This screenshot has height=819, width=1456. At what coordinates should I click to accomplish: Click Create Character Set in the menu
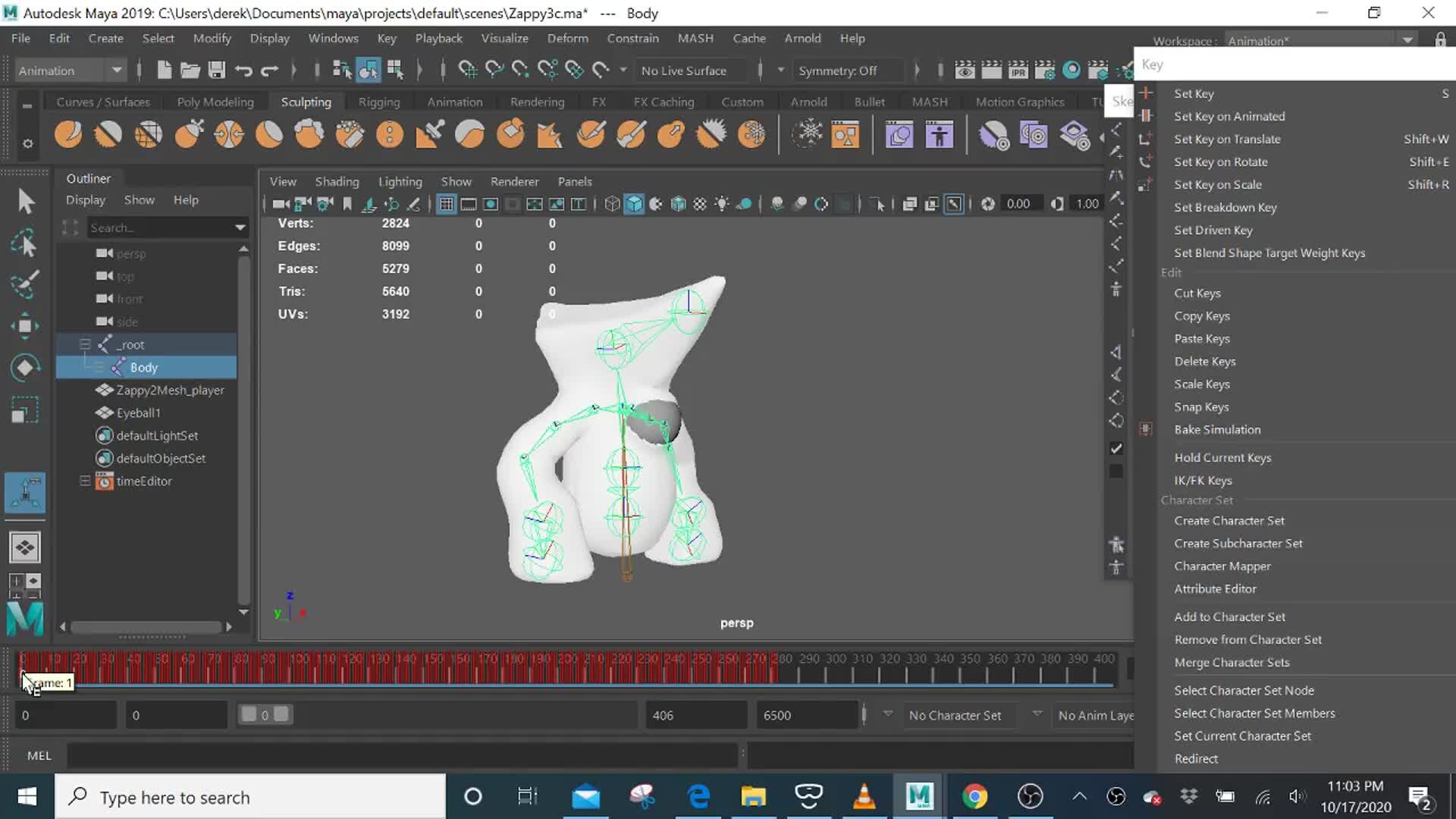1228,520
